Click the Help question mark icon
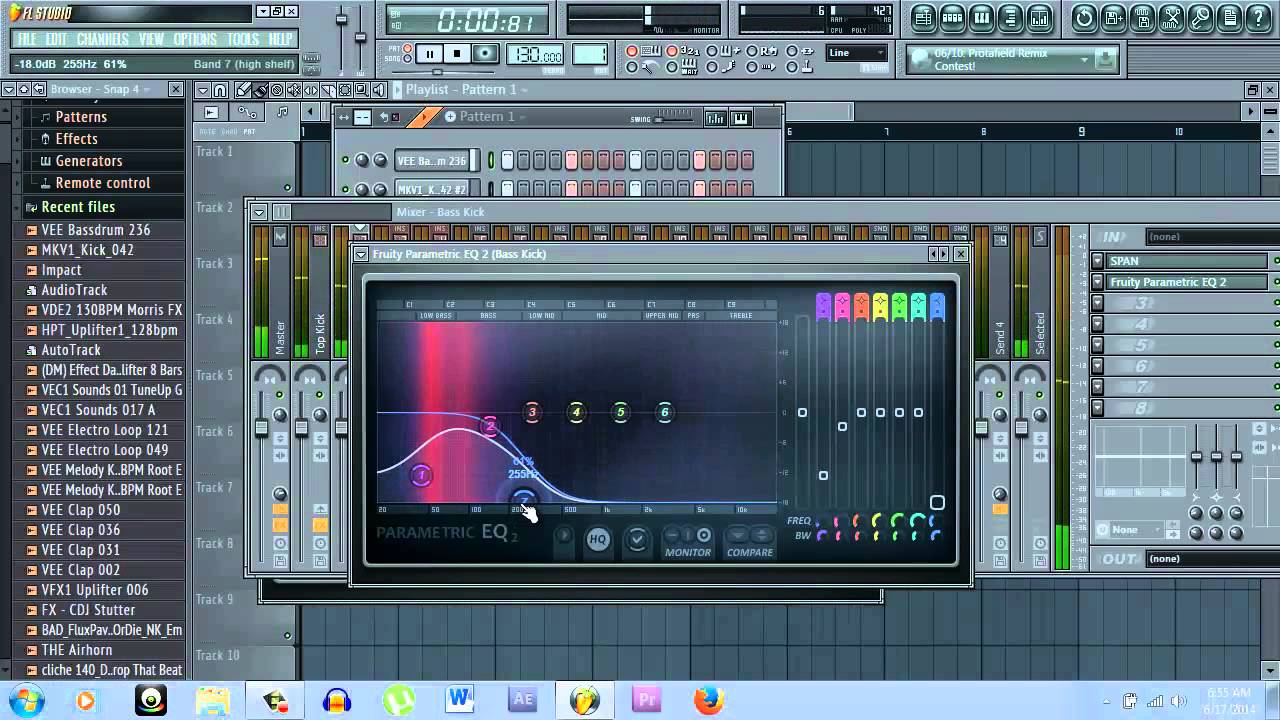Image resolution: width=1280 pixels, height=720 pixels. [x=1258, y=17]
